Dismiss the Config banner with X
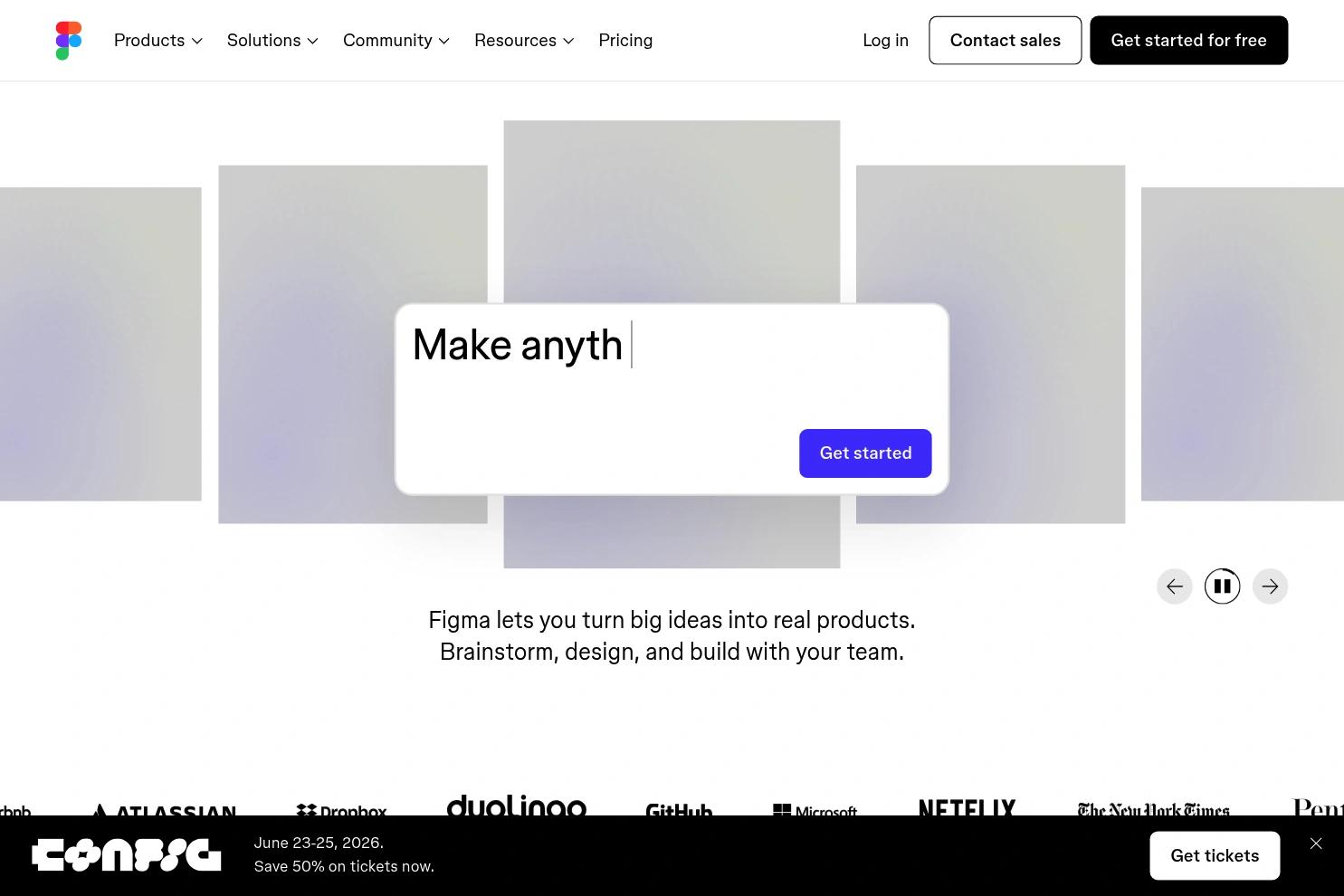Screen dimensions: 1344x896 click(x=1315, y=844)
